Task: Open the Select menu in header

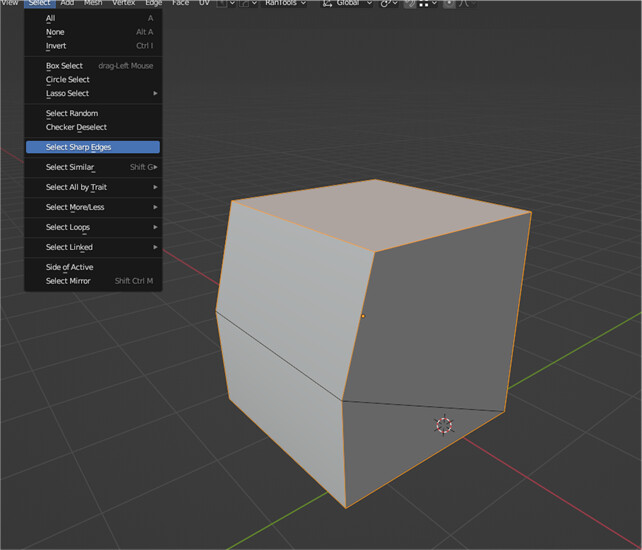Action: click(x=39, y=3)
